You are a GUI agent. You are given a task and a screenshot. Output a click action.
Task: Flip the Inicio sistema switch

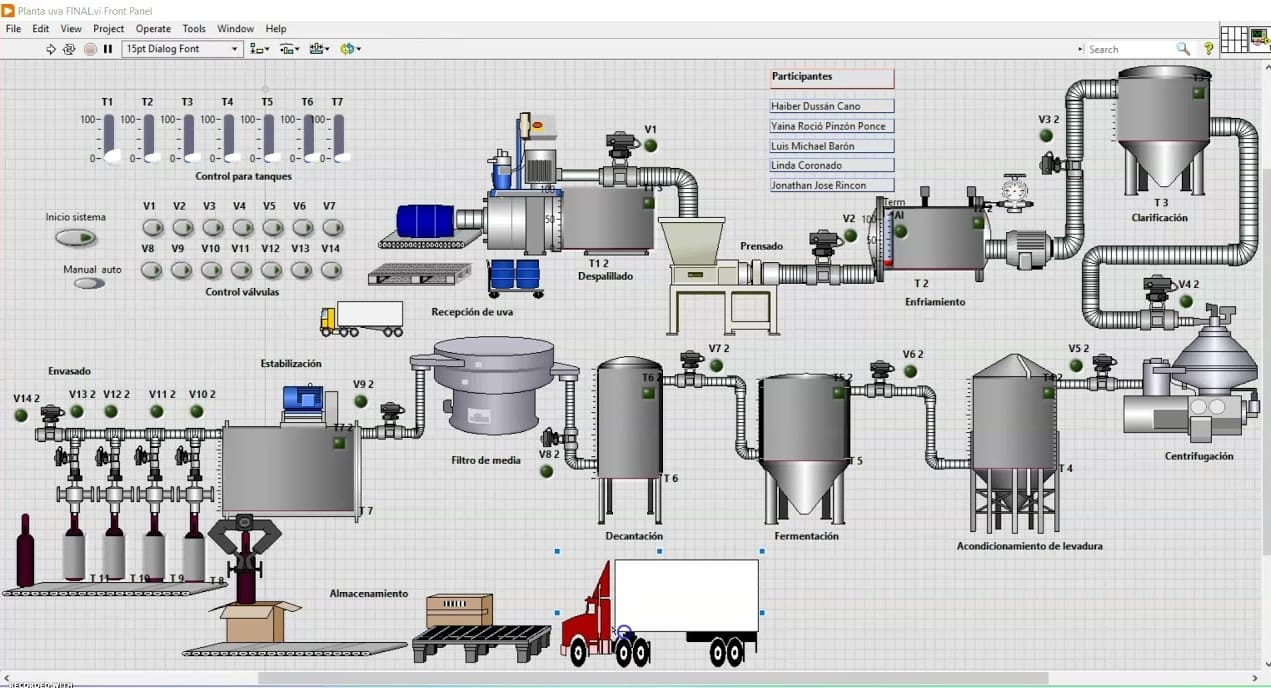click(77, 237)
